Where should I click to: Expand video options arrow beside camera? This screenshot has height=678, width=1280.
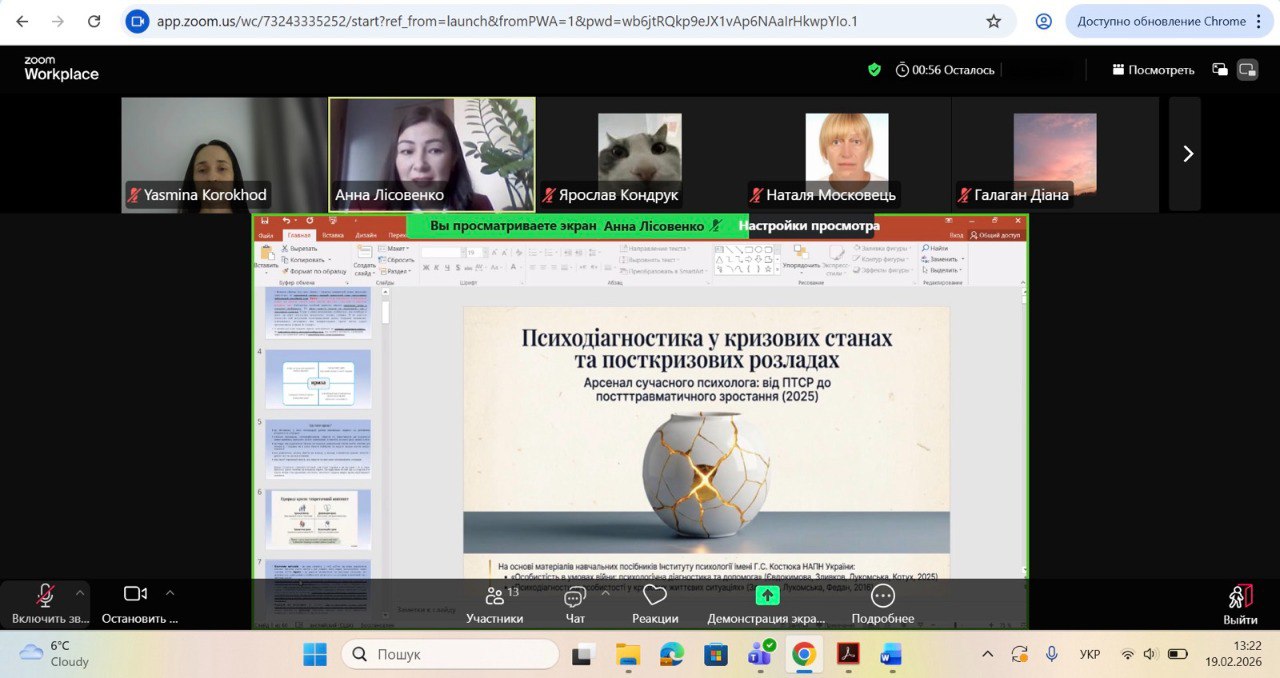click(170, 592)
